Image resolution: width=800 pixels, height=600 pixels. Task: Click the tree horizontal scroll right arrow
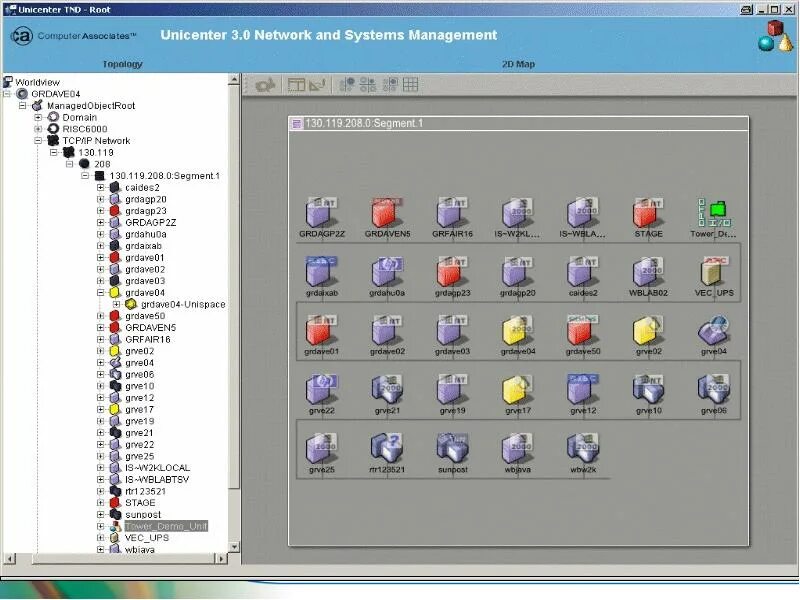(x=221, y=559)
